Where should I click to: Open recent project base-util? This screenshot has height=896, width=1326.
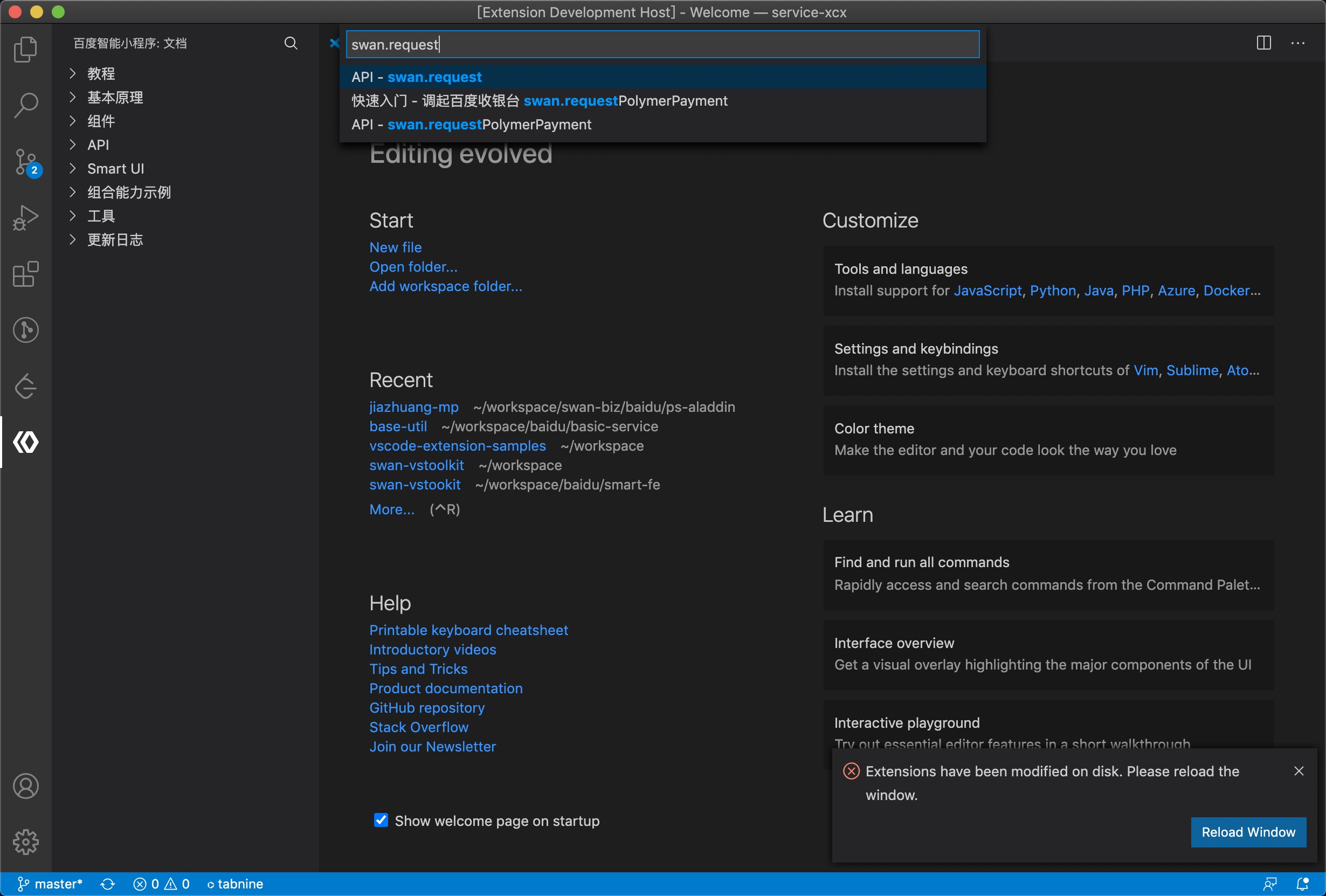point(398,426)
